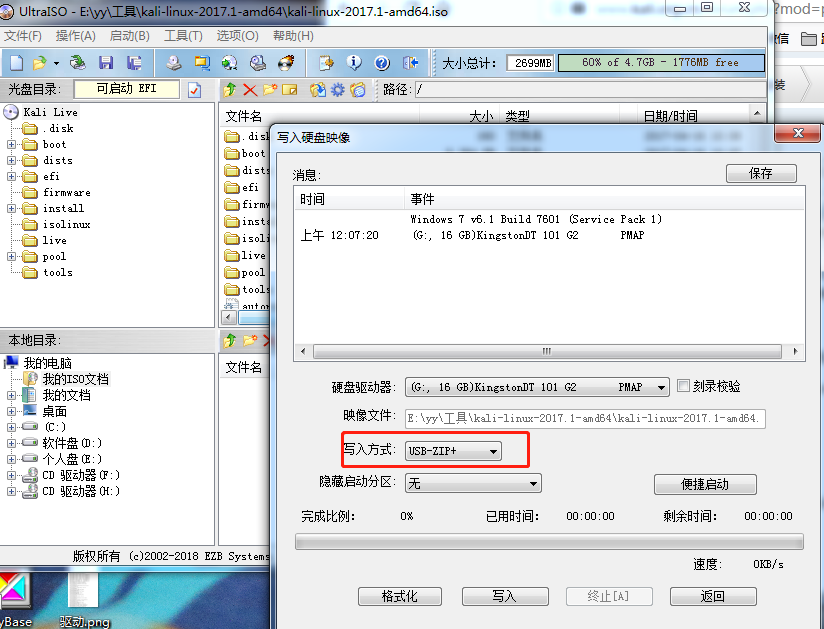This screenshot has width=824, height=629.
Task: Click the 格式化 button
Action: click(x=399, y=596)
